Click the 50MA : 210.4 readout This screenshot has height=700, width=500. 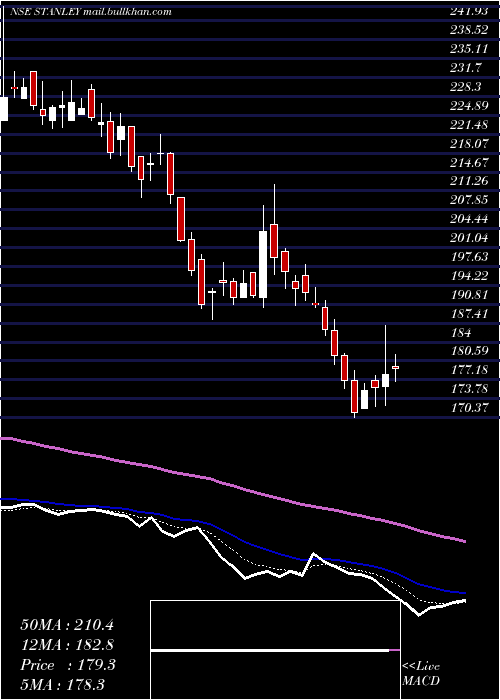point(67,625)
